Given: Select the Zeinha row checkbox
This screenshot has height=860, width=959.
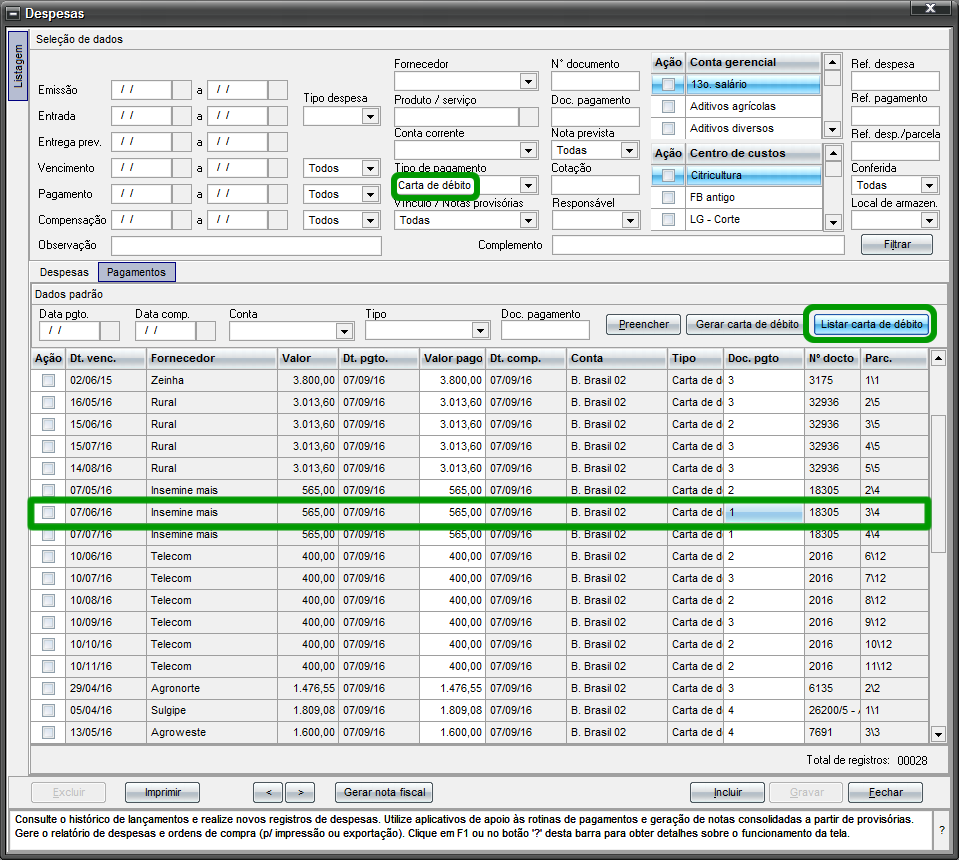Looking at the screenshot, I should coord(48,380).
